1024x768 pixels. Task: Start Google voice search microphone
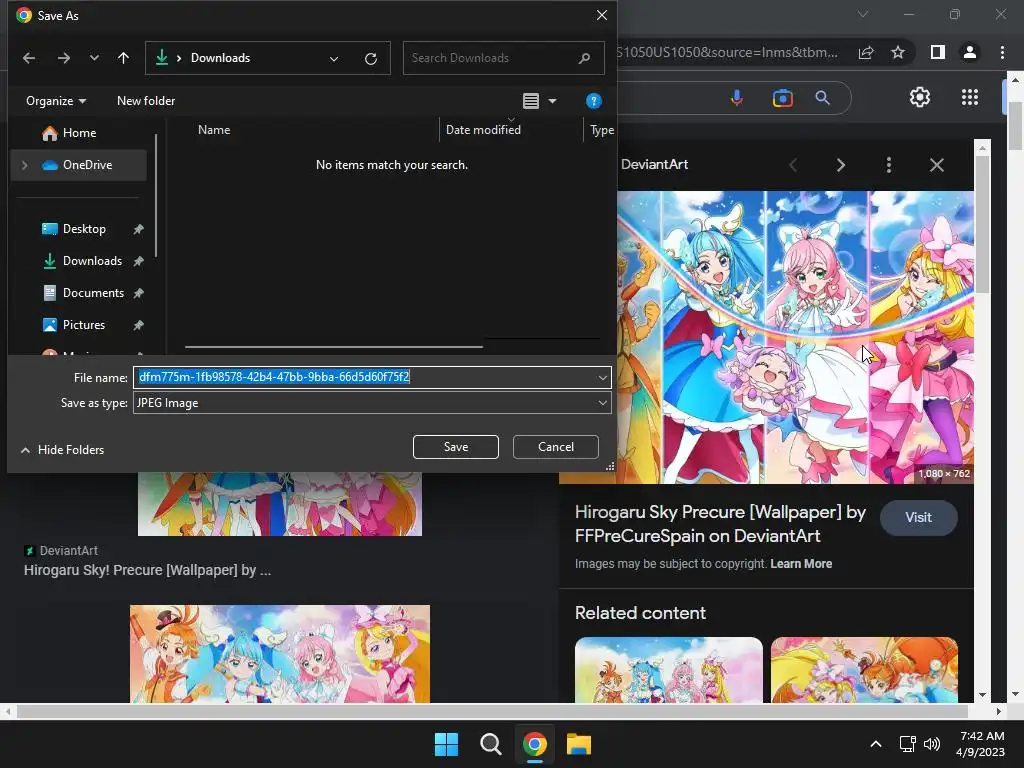(737, 98)
